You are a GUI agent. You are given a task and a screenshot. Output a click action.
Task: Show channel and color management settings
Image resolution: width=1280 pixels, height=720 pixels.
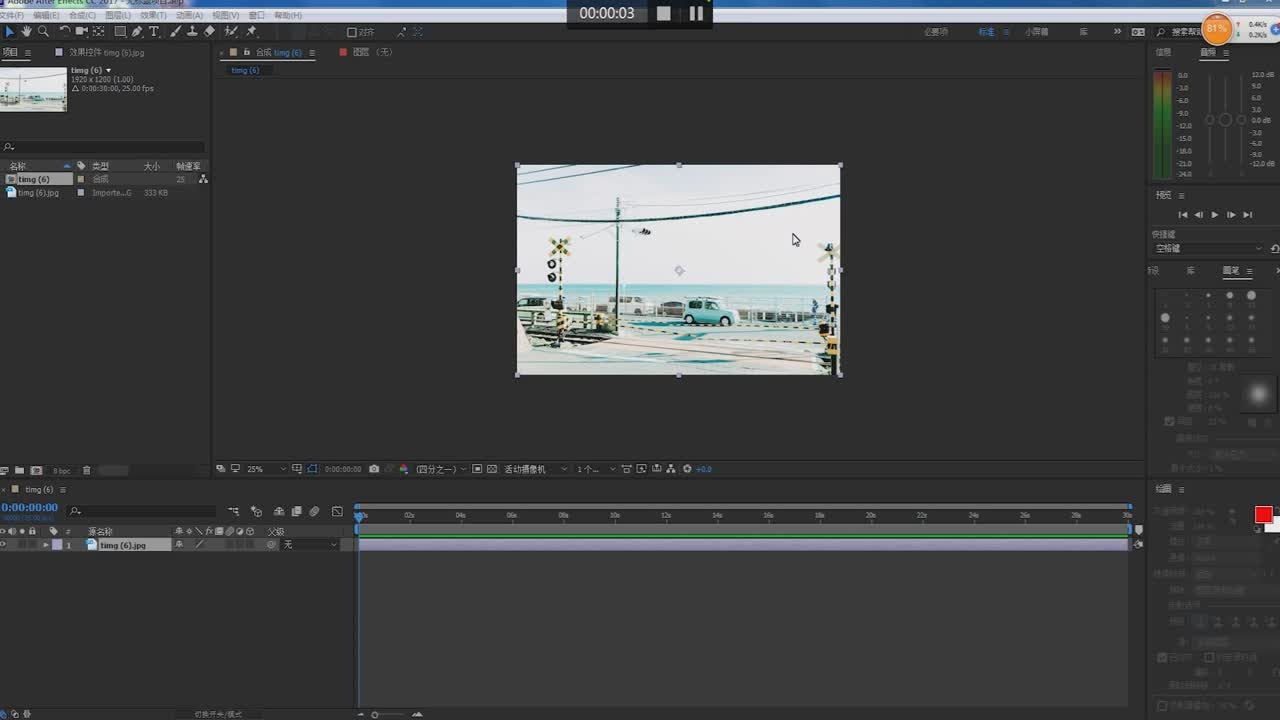click(x=404, y=469)
